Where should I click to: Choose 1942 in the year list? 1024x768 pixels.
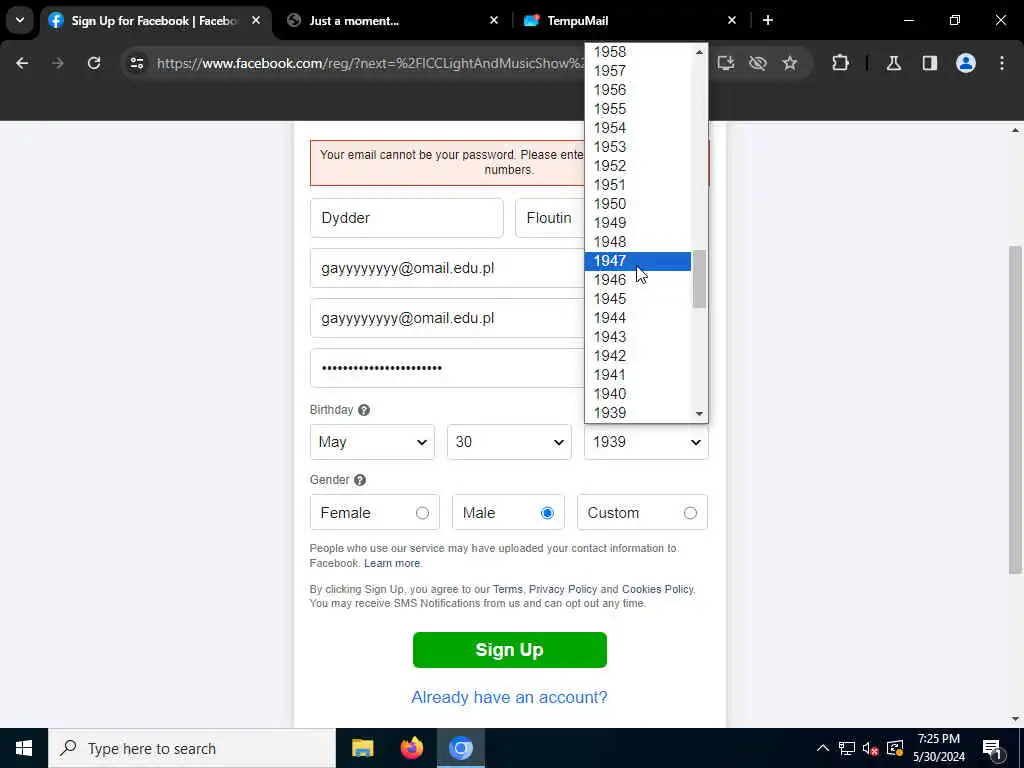coord(638,356)
